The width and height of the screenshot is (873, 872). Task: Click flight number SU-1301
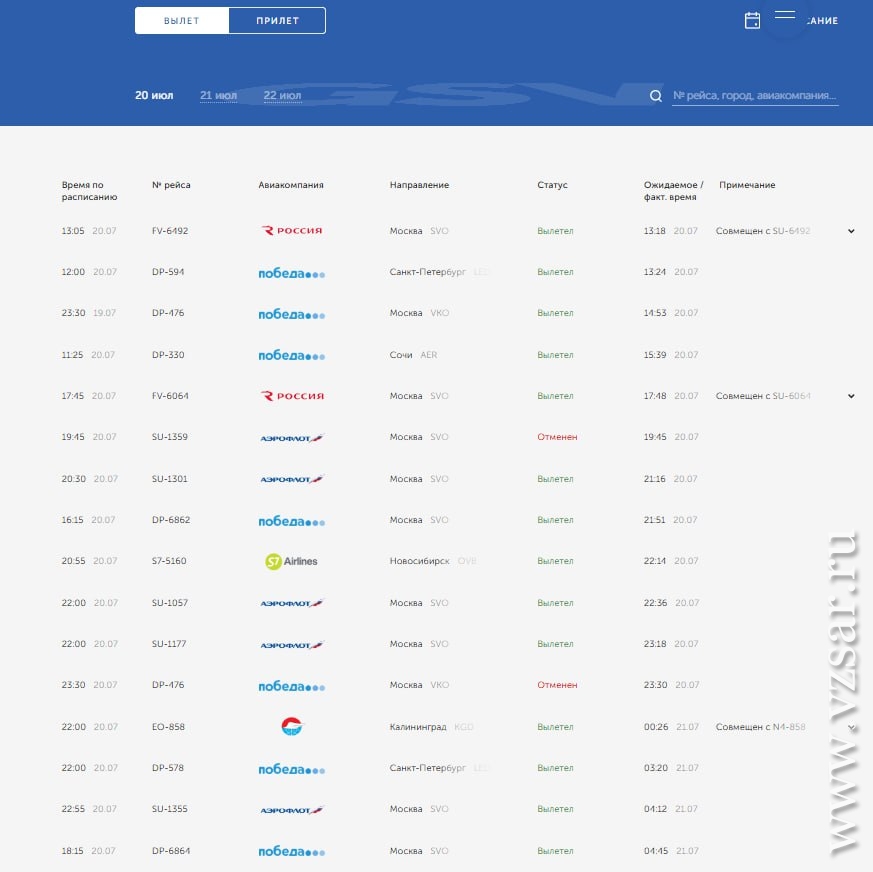170,478
